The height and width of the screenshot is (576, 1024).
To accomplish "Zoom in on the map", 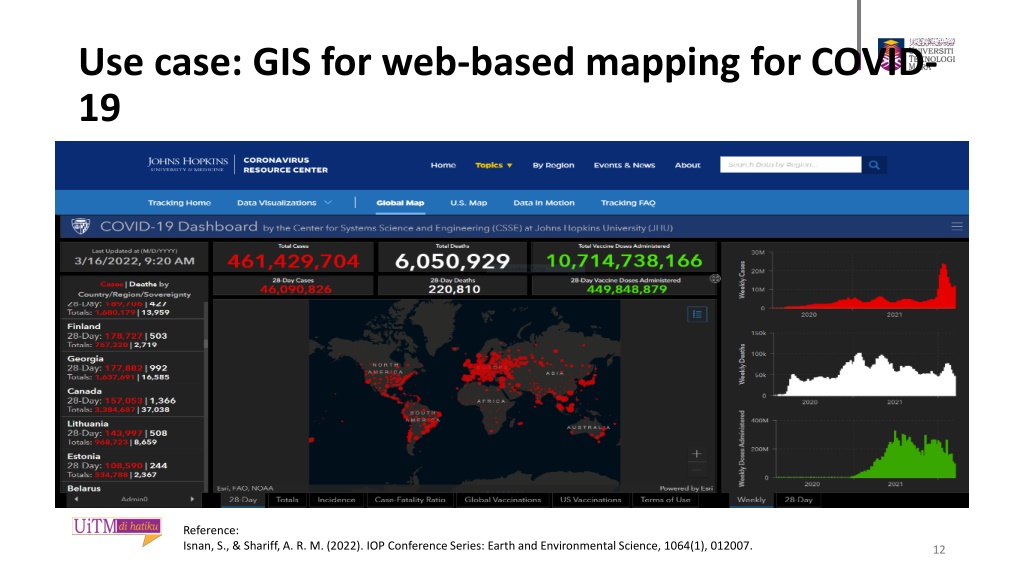I will (x=697, y=454).
